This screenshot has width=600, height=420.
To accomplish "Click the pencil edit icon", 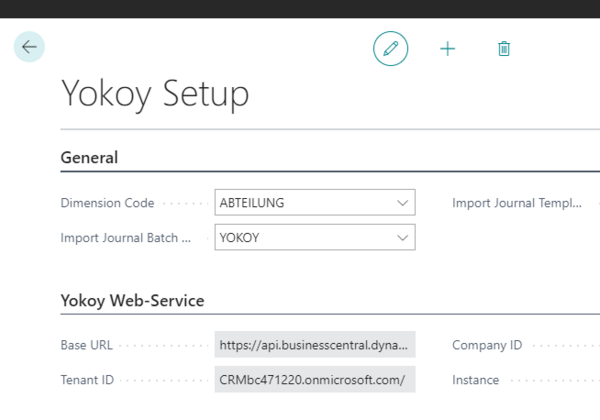I will pyautogui.click(x=391, y=48).
